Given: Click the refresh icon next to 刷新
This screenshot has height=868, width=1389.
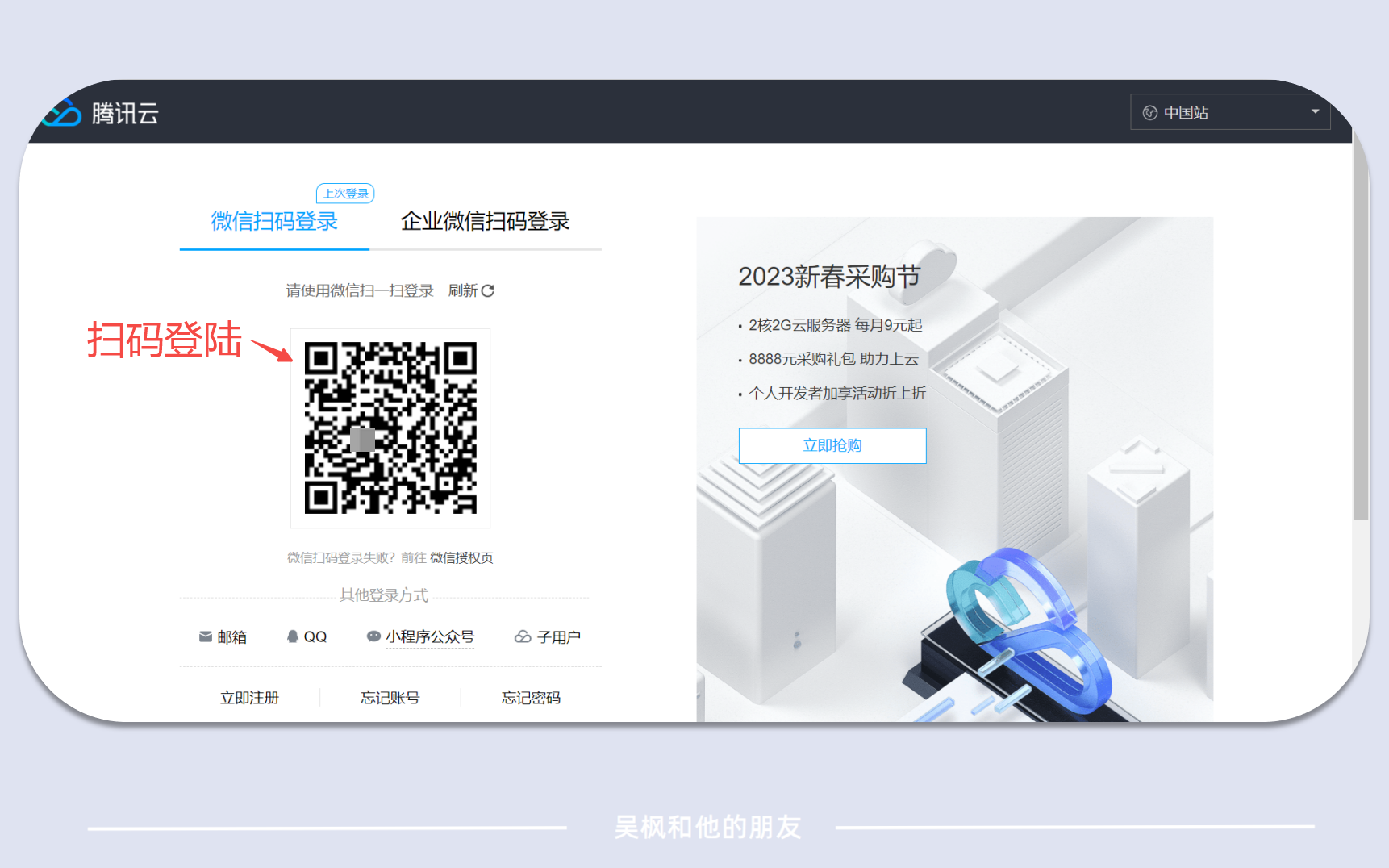Looking at the screenshot, I should click(x=488, y=290).
